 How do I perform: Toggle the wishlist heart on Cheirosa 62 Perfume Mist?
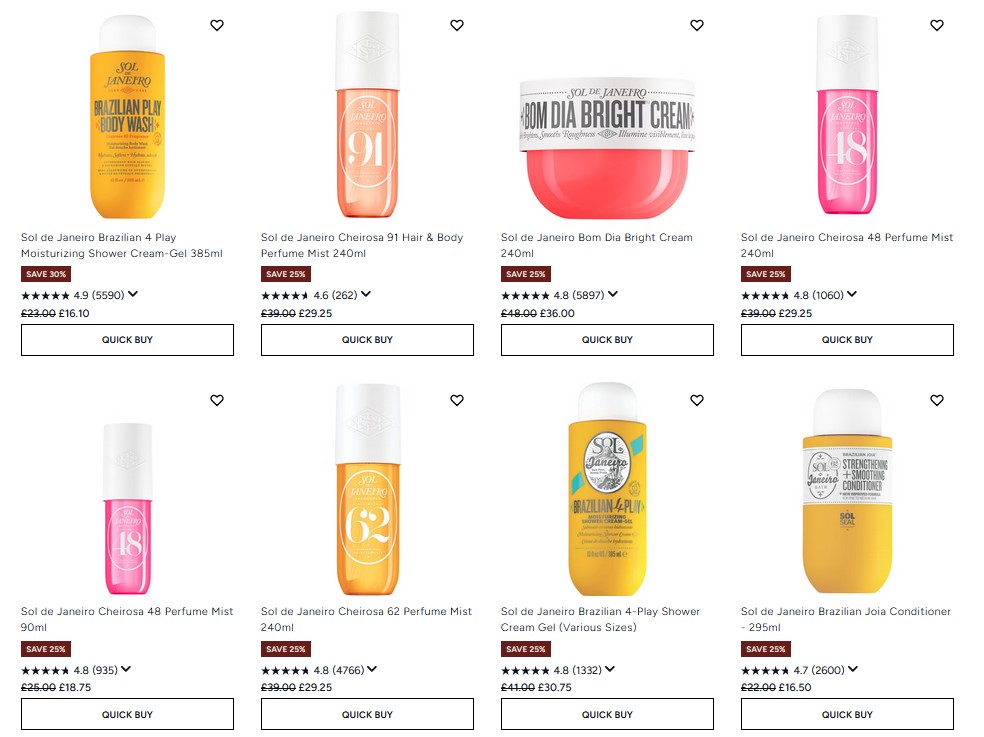(457, 400)
